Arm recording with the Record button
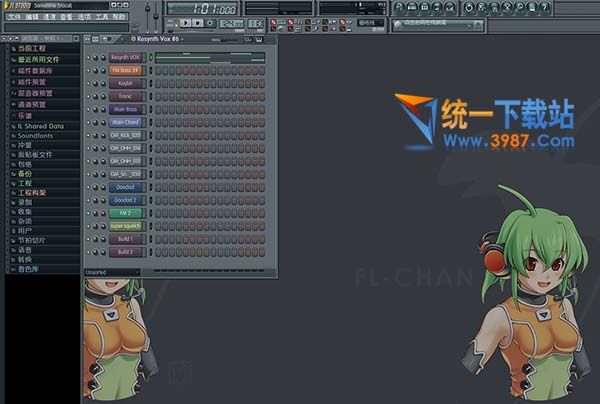600x404 pixels. [x=210, y=23]
